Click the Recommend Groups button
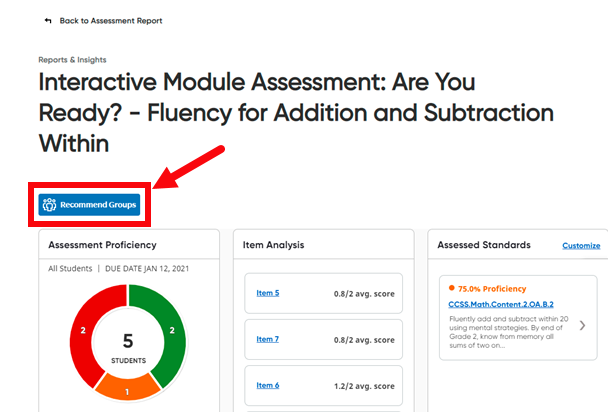This screenshot has width=608, height=412. [89, 205]
